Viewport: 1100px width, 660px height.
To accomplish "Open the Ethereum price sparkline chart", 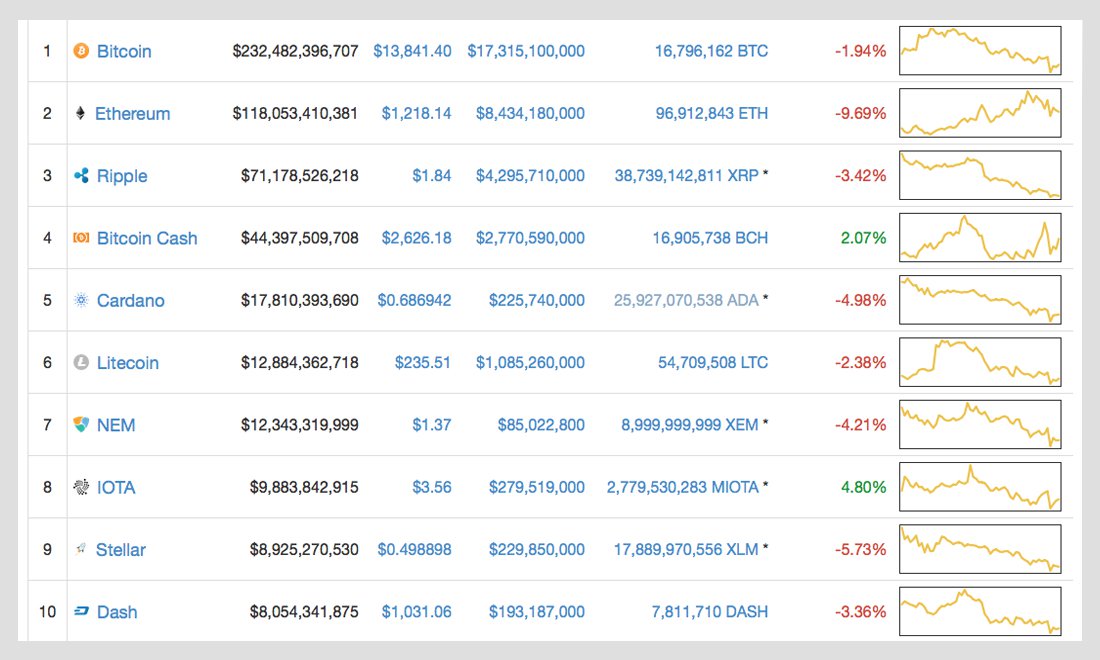I will pyautogui.click(x=980, y=113).
